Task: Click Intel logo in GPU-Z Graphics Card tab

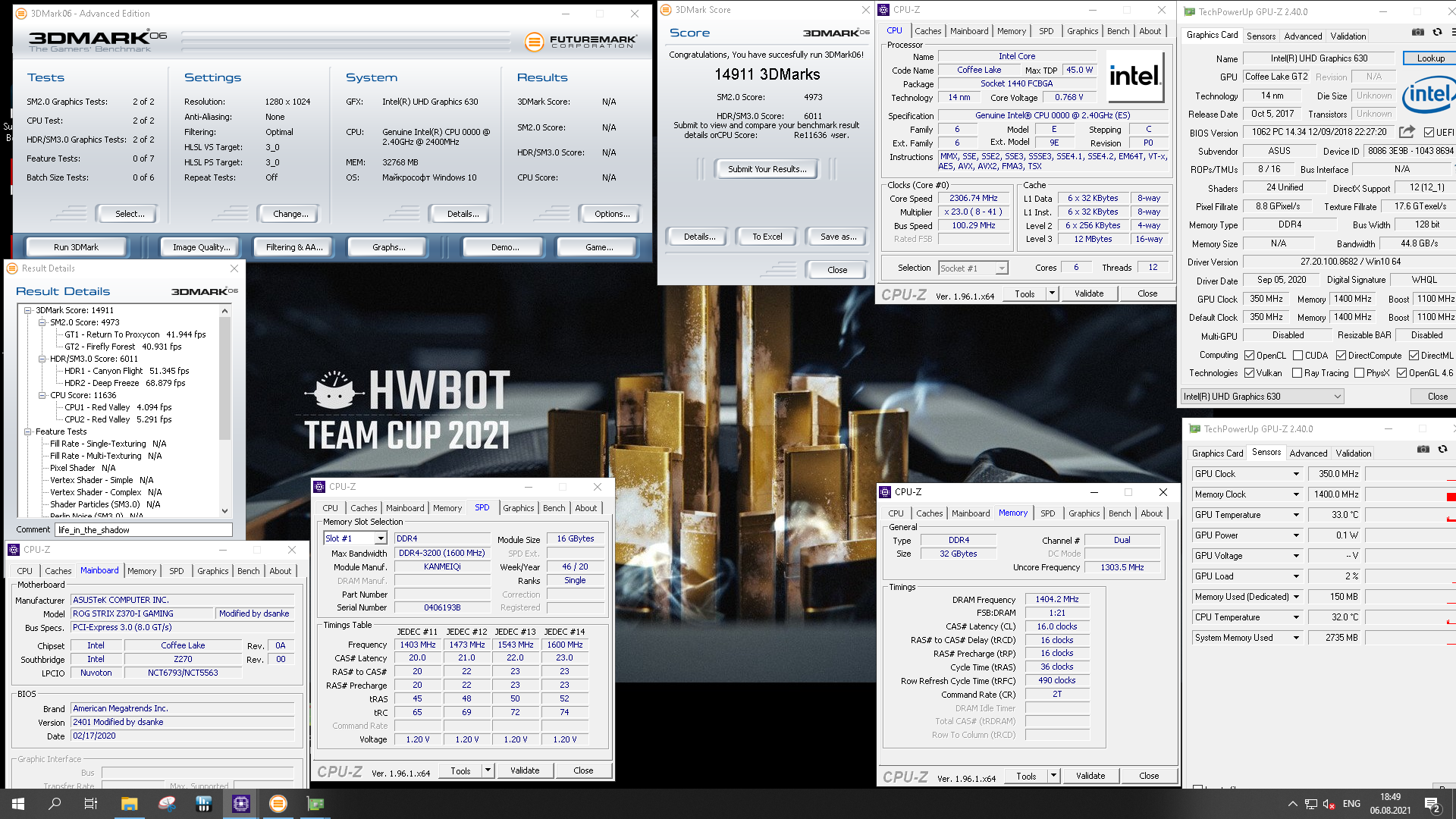Action: pos(1428,95)
